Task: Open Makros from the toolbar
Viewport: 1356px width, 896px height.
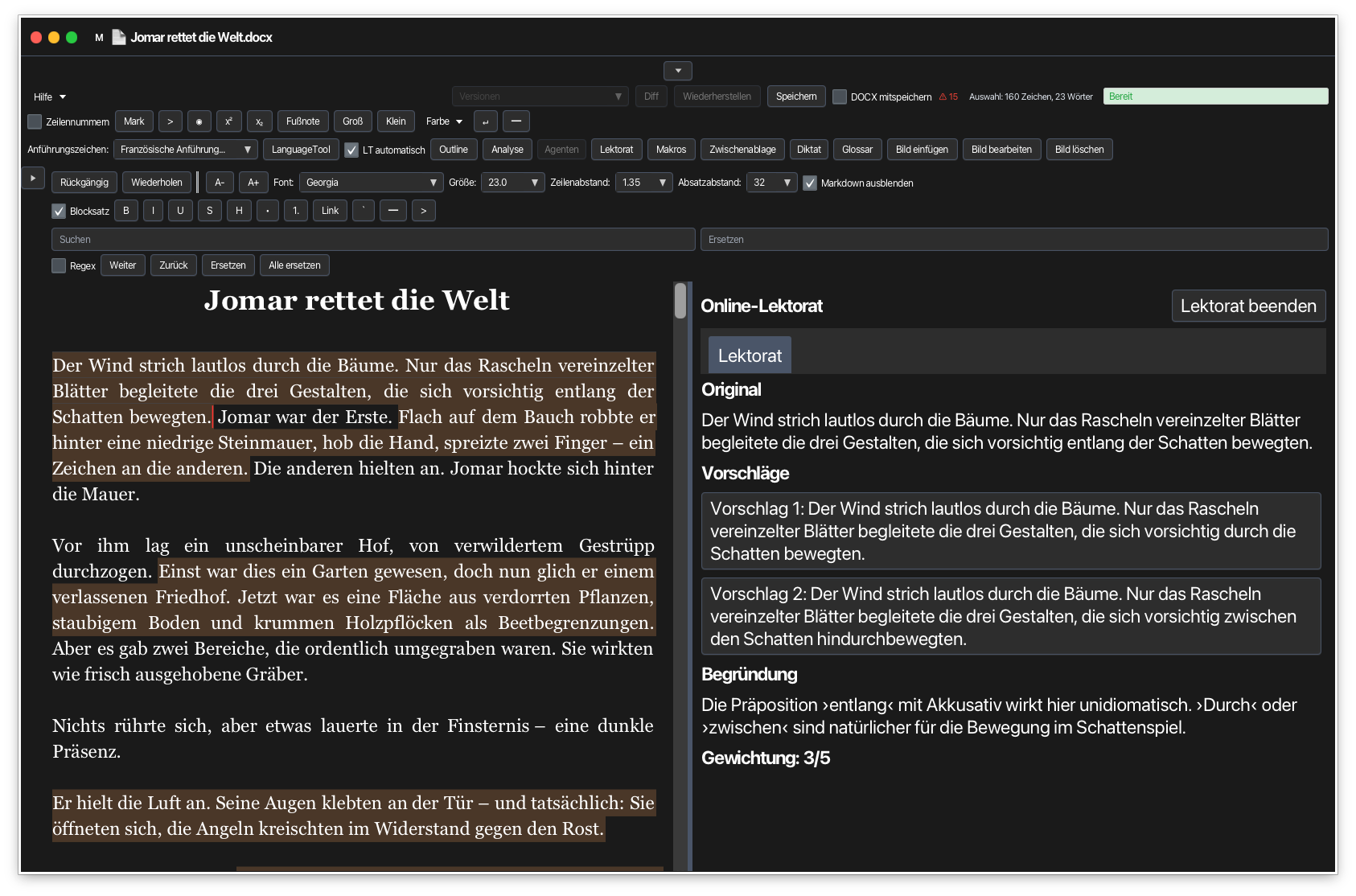Action: [672, 150]
